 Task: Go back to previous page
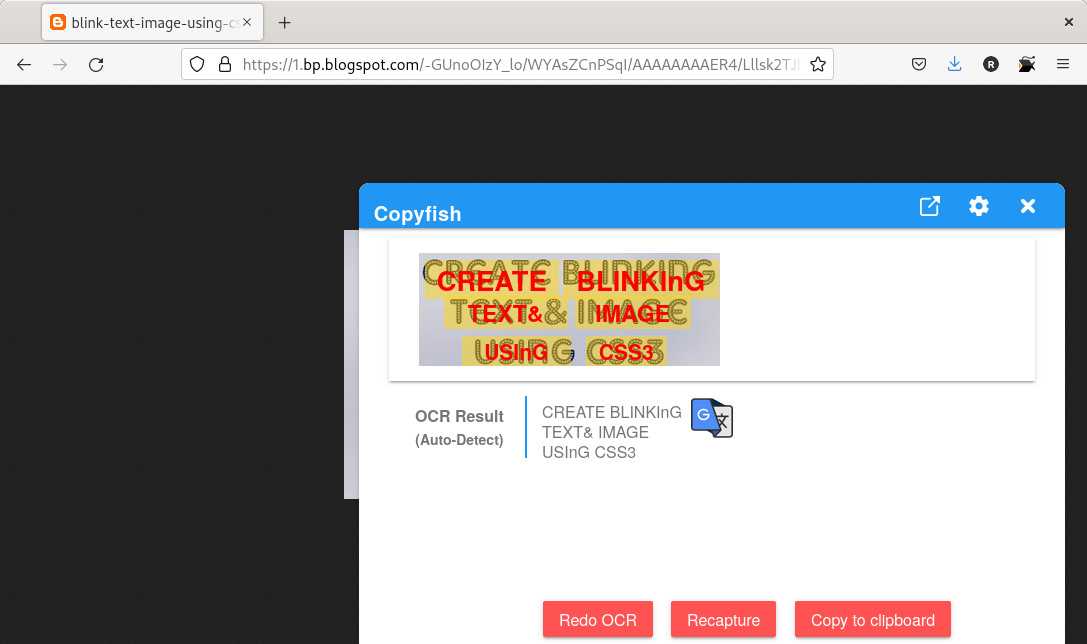[x=24, y=64]
